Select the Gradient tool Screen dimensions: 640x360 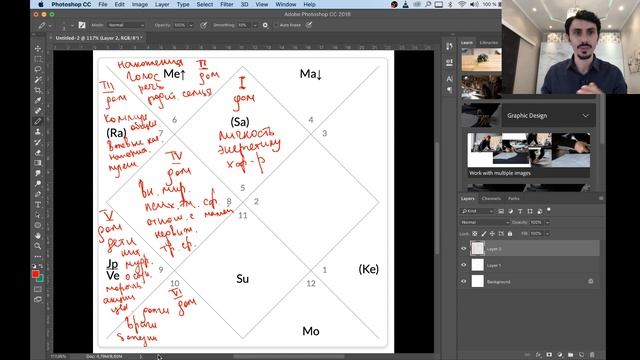(x=38, y=163)
